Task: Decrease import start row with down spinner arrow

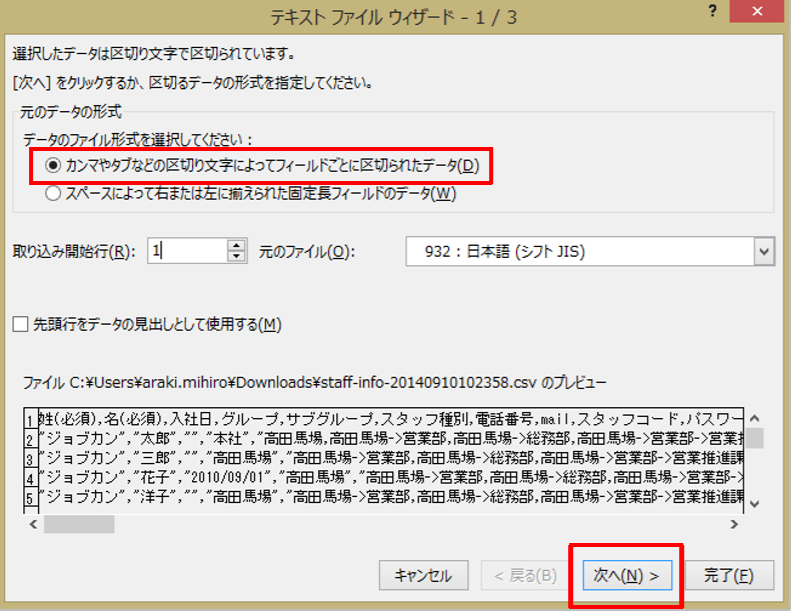Action: (x=236, y=258)
